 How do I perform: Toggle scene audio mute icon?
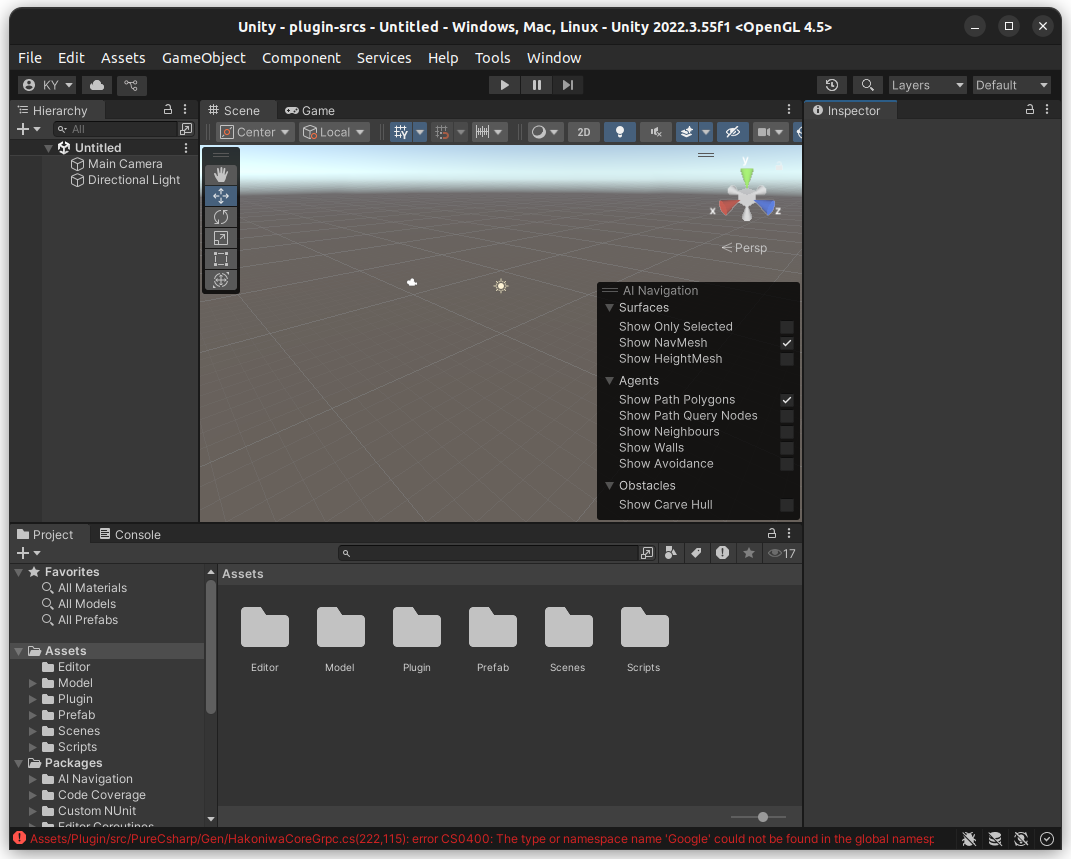click(656, 132)
